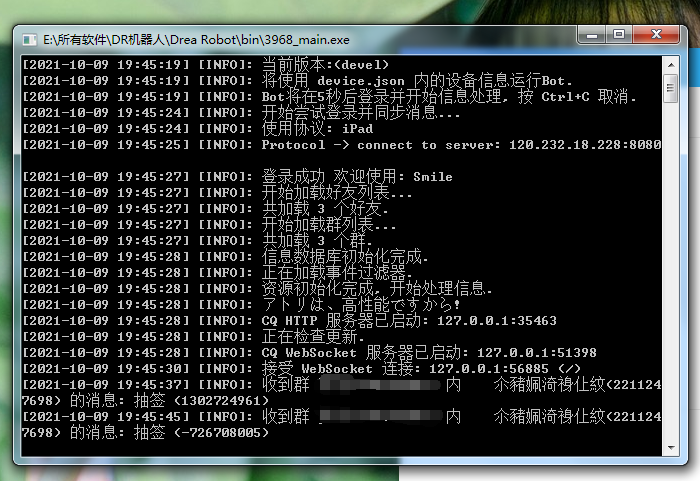Screen dimensions: 700x481
Task: Maximize the 3968_main.exe console window
Action: coord(618,35)
